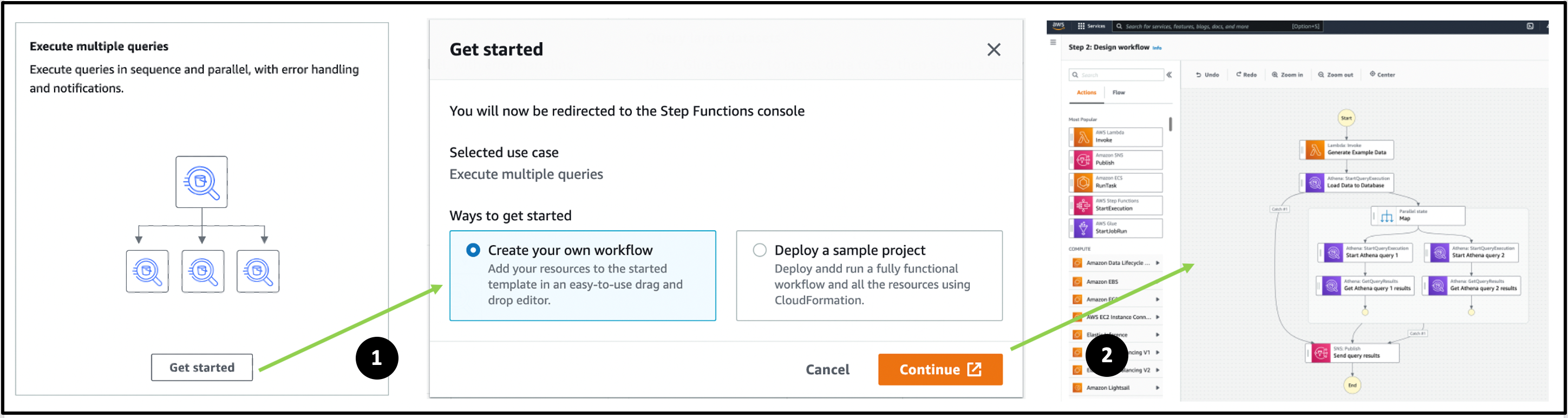Select the AWS Lambda Invoke action
The height and width of the screenshot is (418, 1568).
click(x=1116, y=136)
